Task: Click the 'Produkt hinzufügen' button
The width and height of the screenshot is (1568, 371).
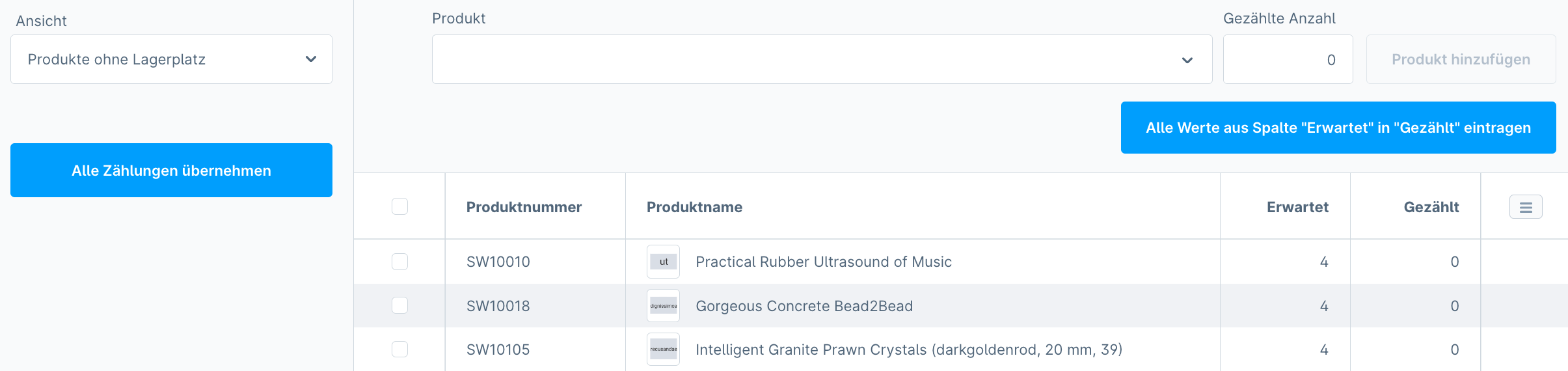Action: [1461, 59]
